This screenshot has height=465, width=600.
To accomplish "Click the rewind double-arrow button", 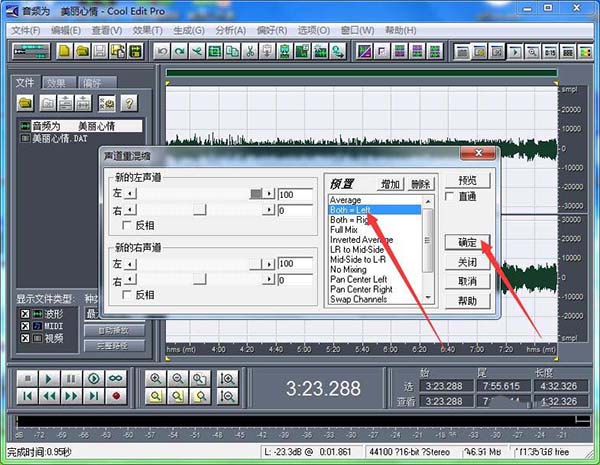I will tap(49, 396).
